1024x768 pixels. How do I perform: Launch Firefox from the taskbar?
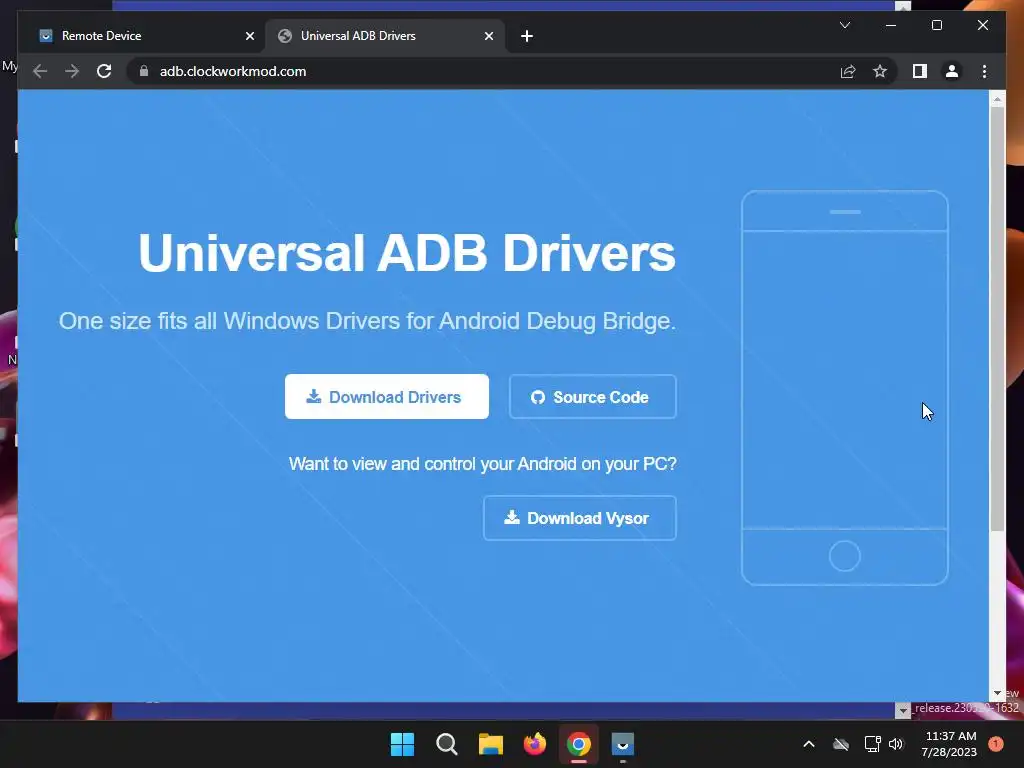[x=535, y=744]
